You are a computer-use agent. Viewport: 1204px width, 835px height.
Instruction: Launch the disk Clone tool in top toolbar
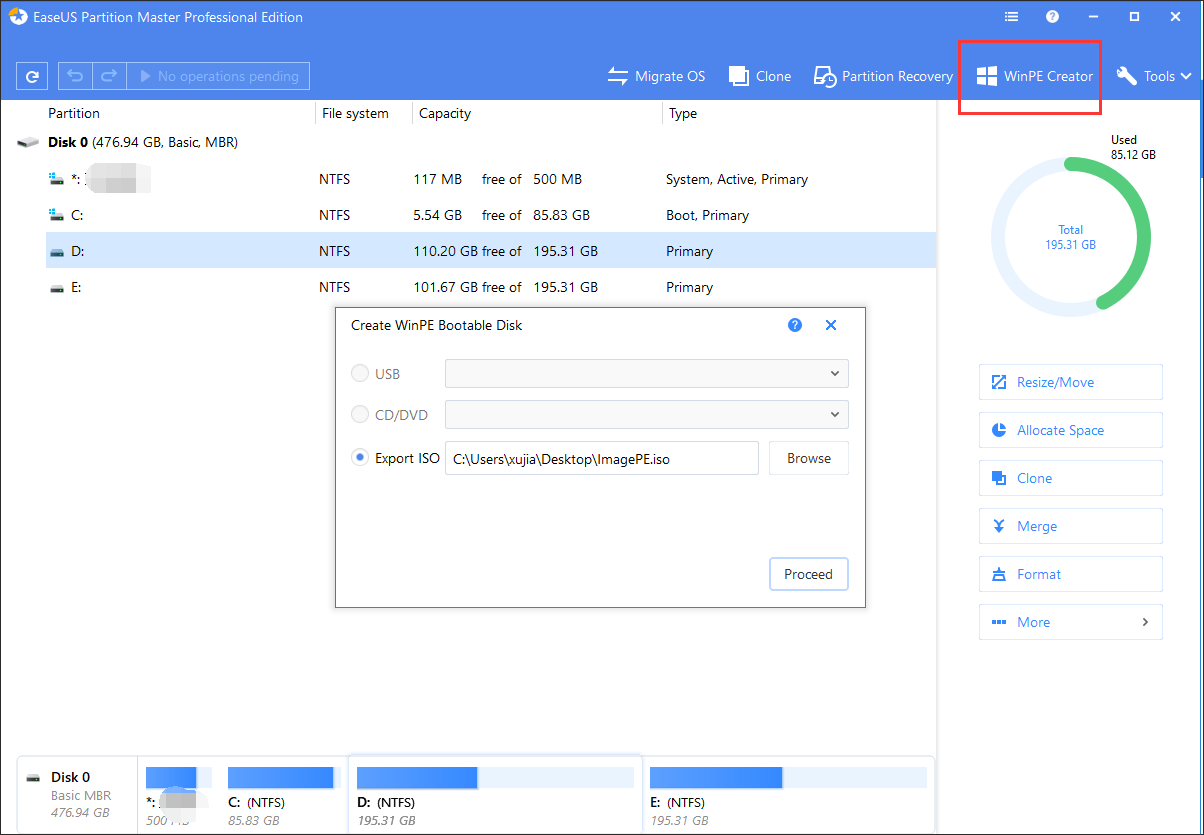tap(760, 76)
